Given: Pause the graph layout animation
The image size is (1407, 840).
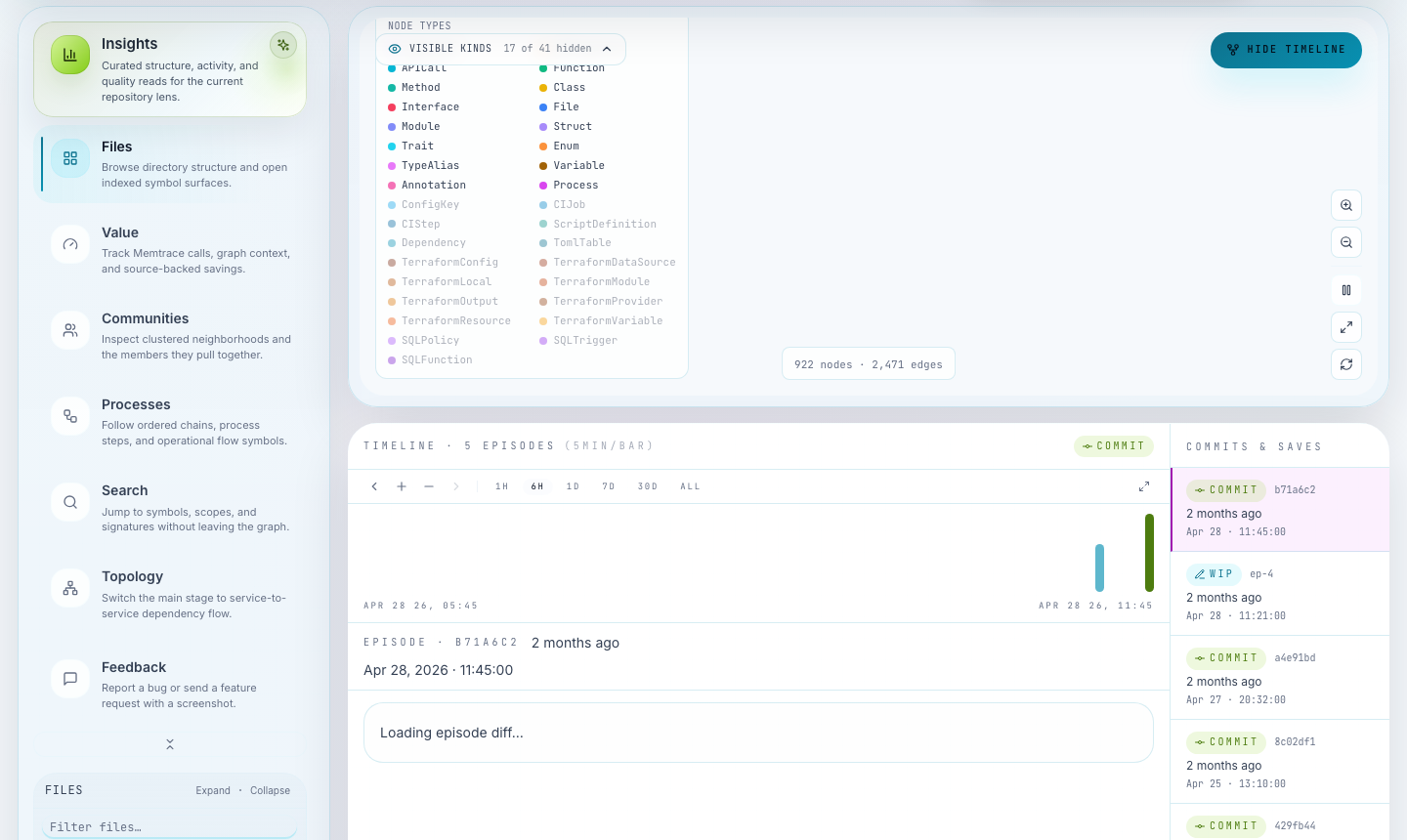Looking at the screenshot, I should click(1346, 290).
